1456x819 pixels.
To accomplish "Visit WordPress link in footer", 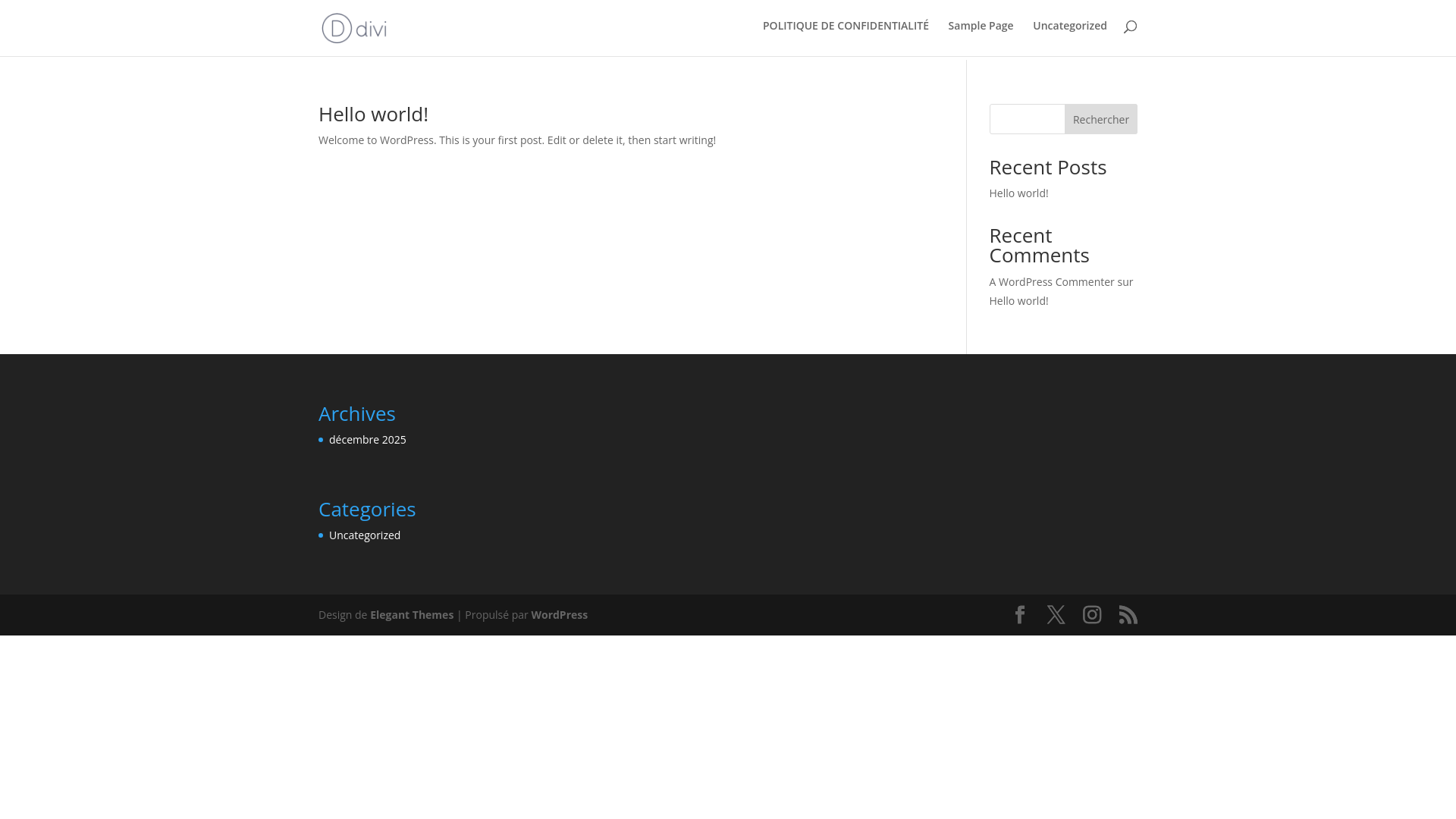I will pyautogui.click(x=559, y=615).
